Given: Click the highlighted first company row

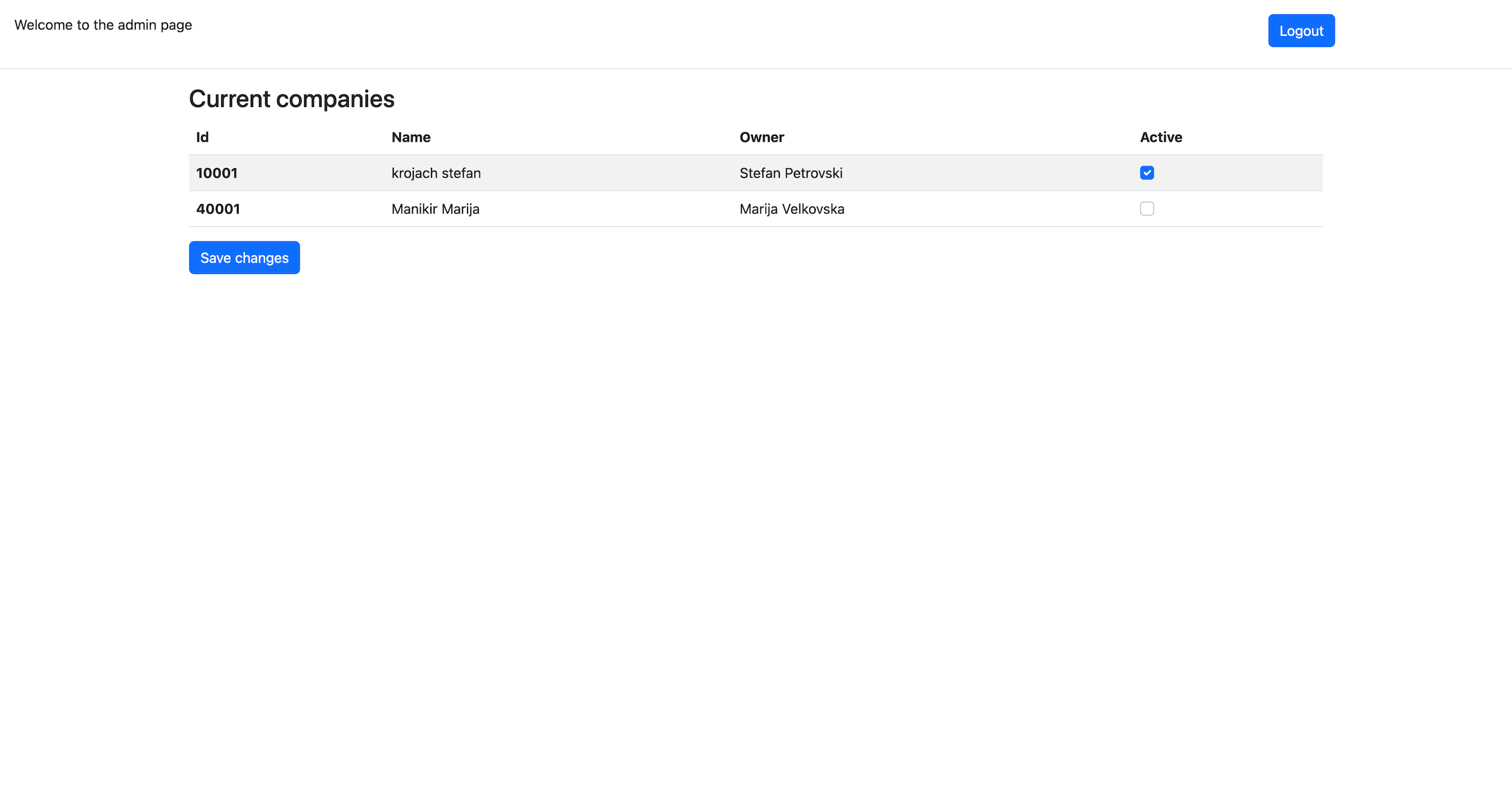Looking at the screenshot, I should pos(630,173).
